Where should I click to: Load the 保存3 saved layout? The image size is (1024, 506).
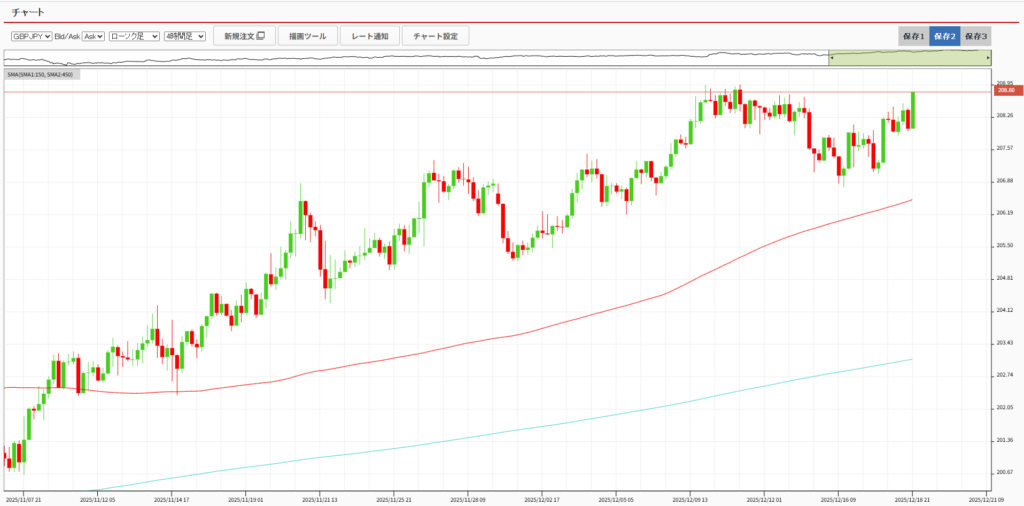point(976,36)
